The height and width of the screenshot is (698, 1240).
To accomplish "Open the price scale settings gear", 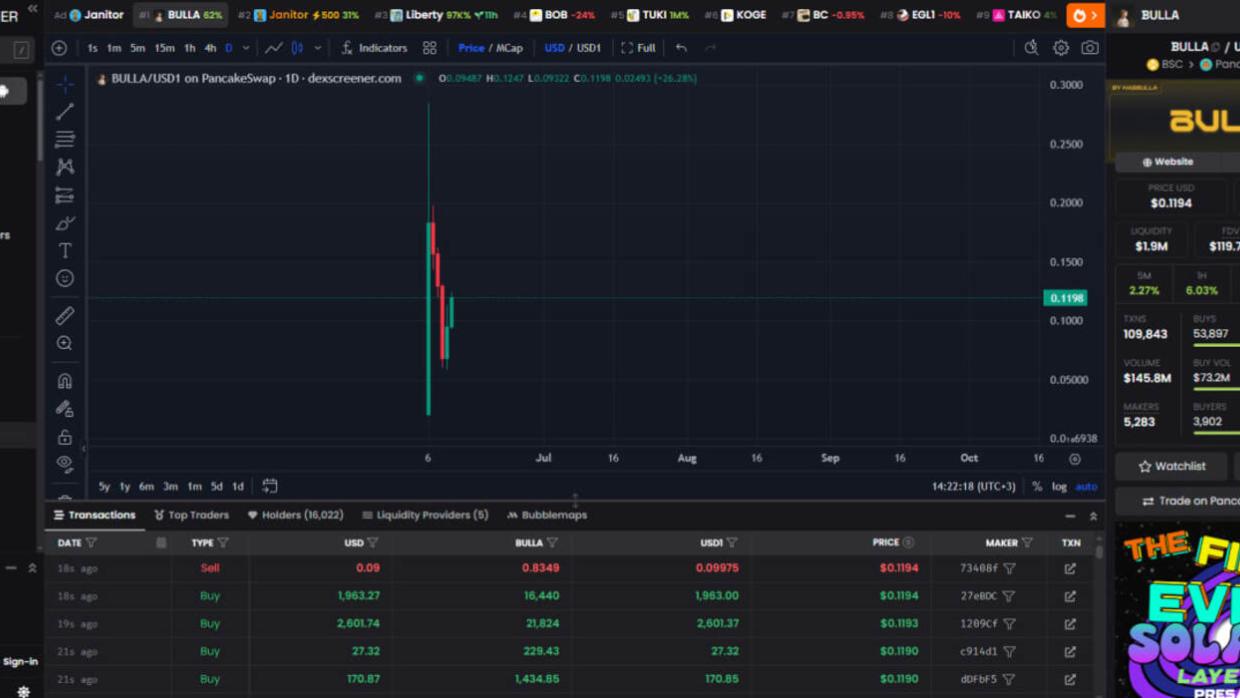I will click(x=1075, y=459).
